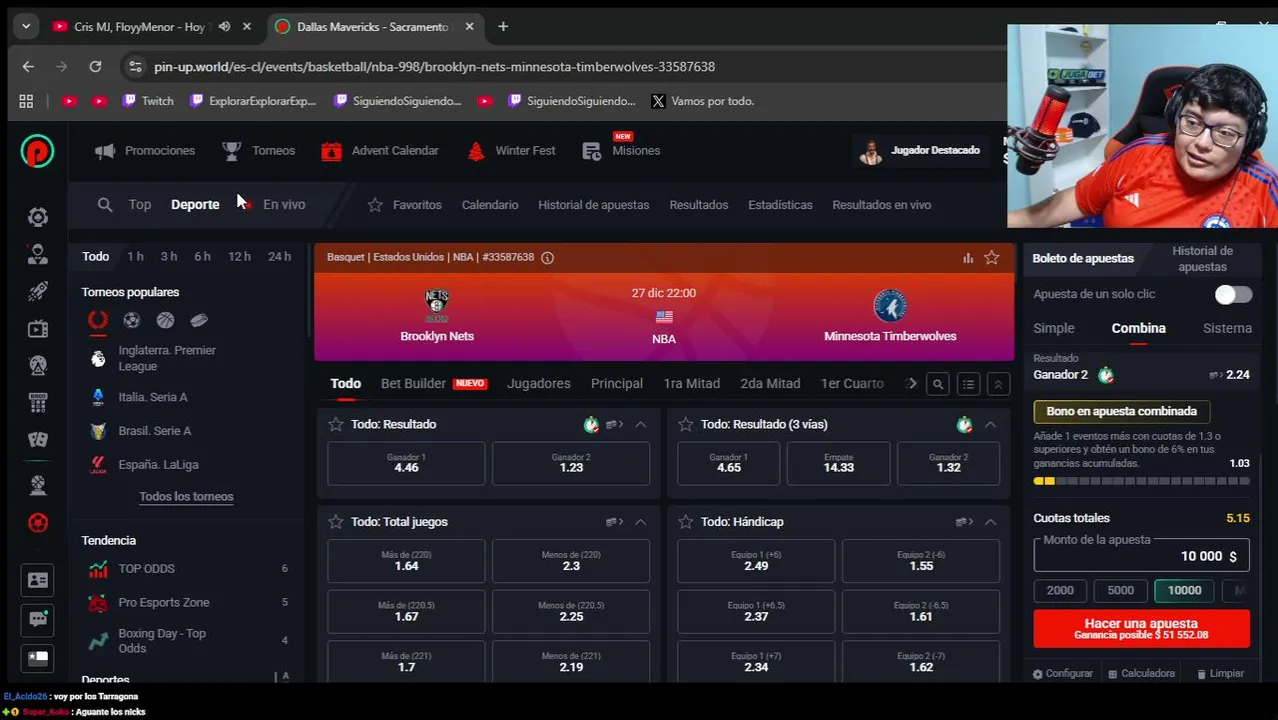Select the hockey puck filter under Torneos populares
Screen dimensions: 1278x720
point(199,320)
